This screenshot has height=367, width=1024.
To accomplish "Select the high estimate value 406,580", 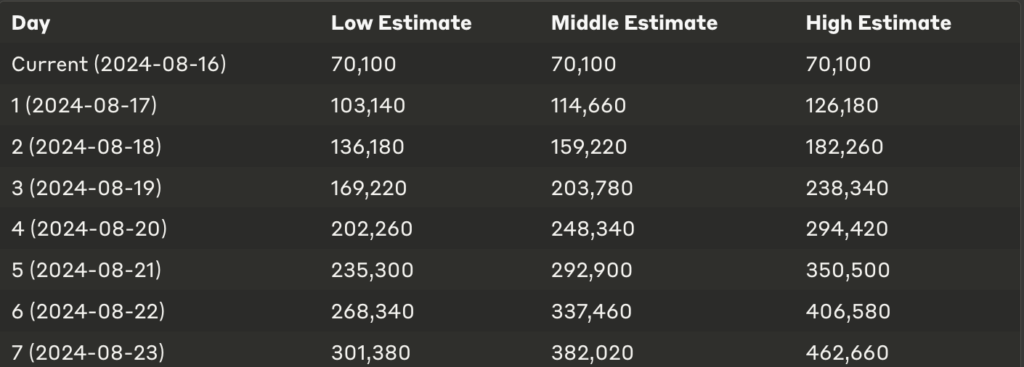I will (x=848, y=311).
